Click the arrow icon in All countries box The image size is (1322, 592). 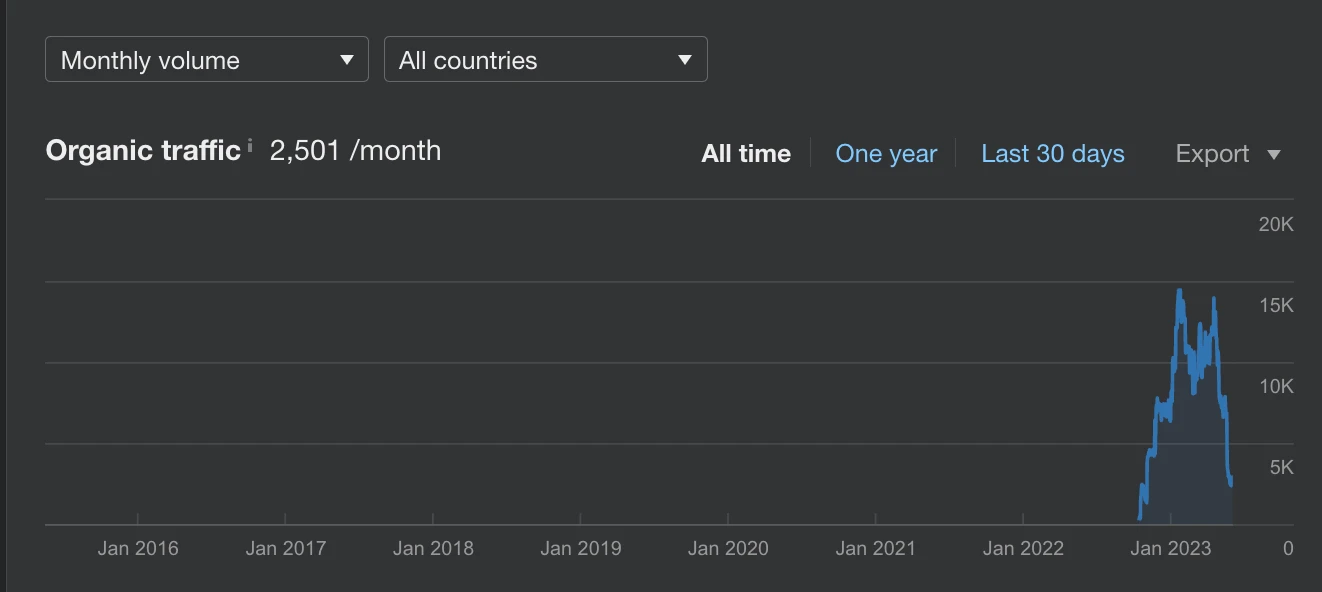[685, 60]
